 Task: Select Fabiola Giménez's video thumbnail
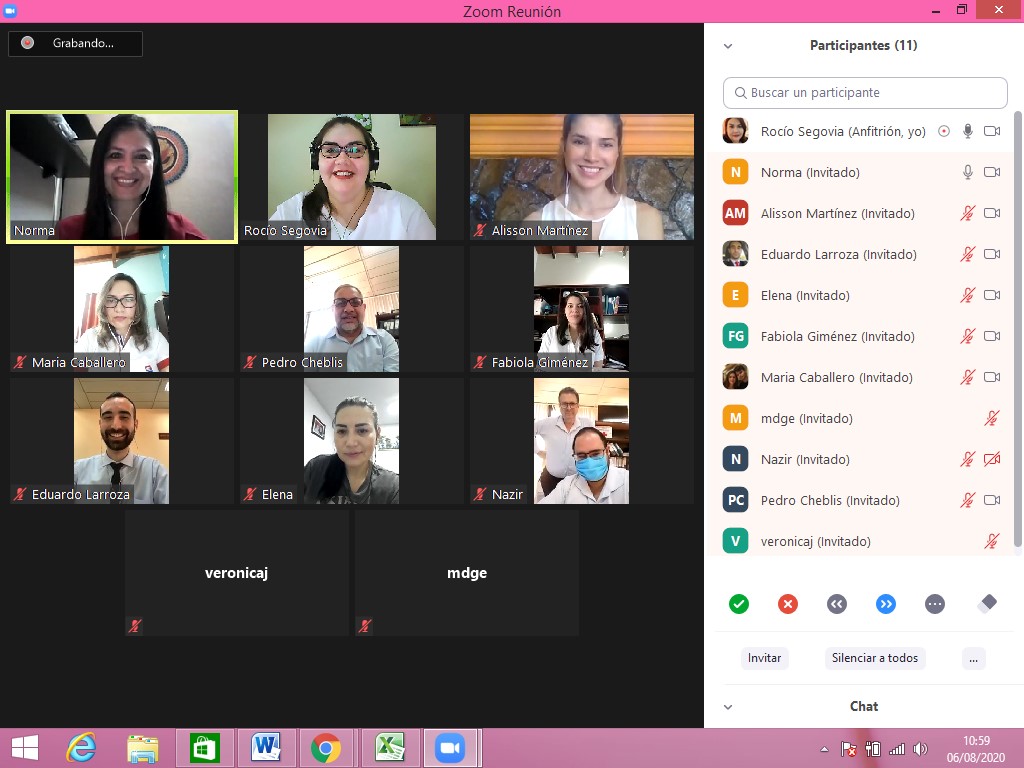pyautogui.click(x=582, y=309)
